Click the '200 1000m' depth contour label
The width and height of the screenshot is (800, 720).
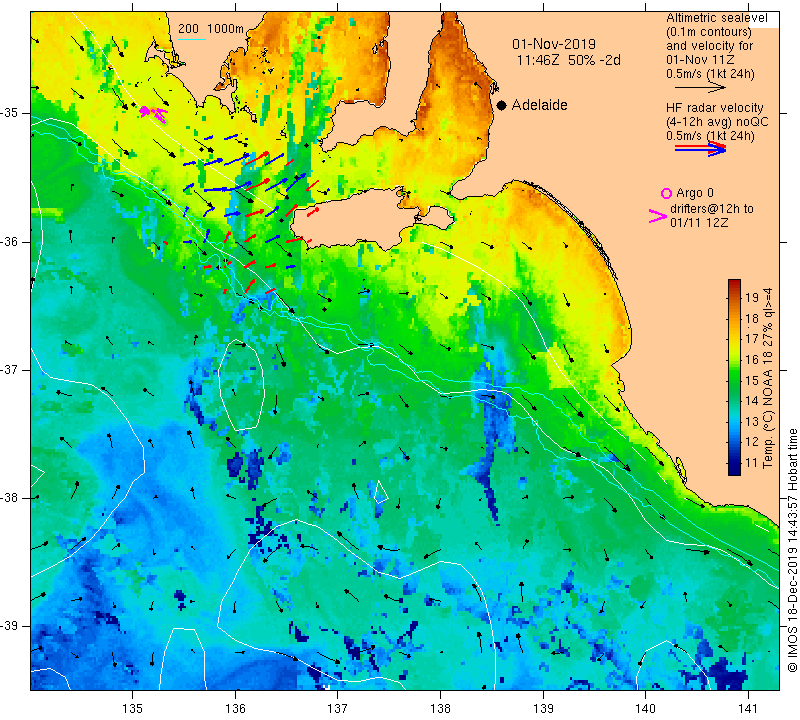211,29
